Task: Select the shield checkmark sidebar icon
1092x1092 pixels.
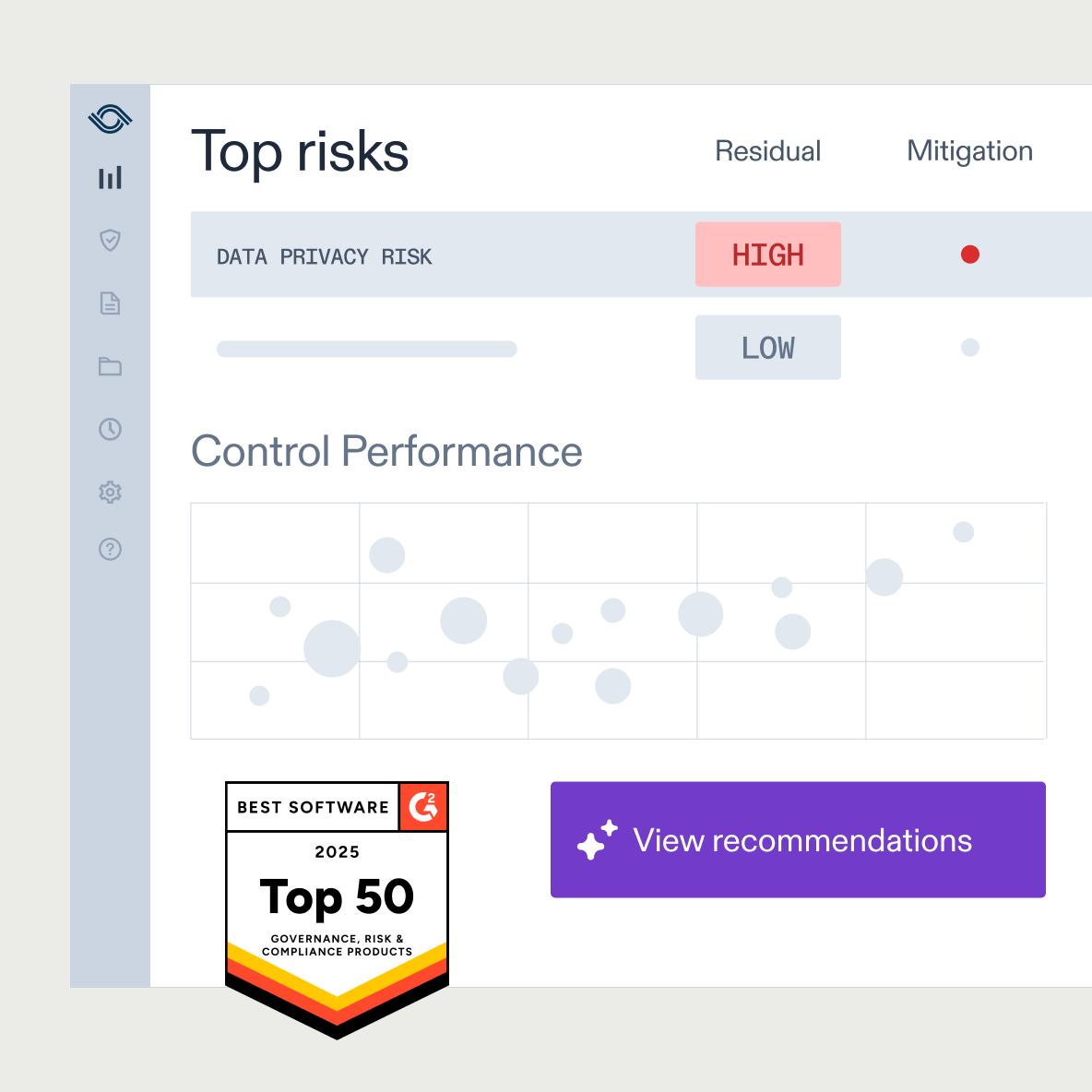Action: (x=110, y=241)
